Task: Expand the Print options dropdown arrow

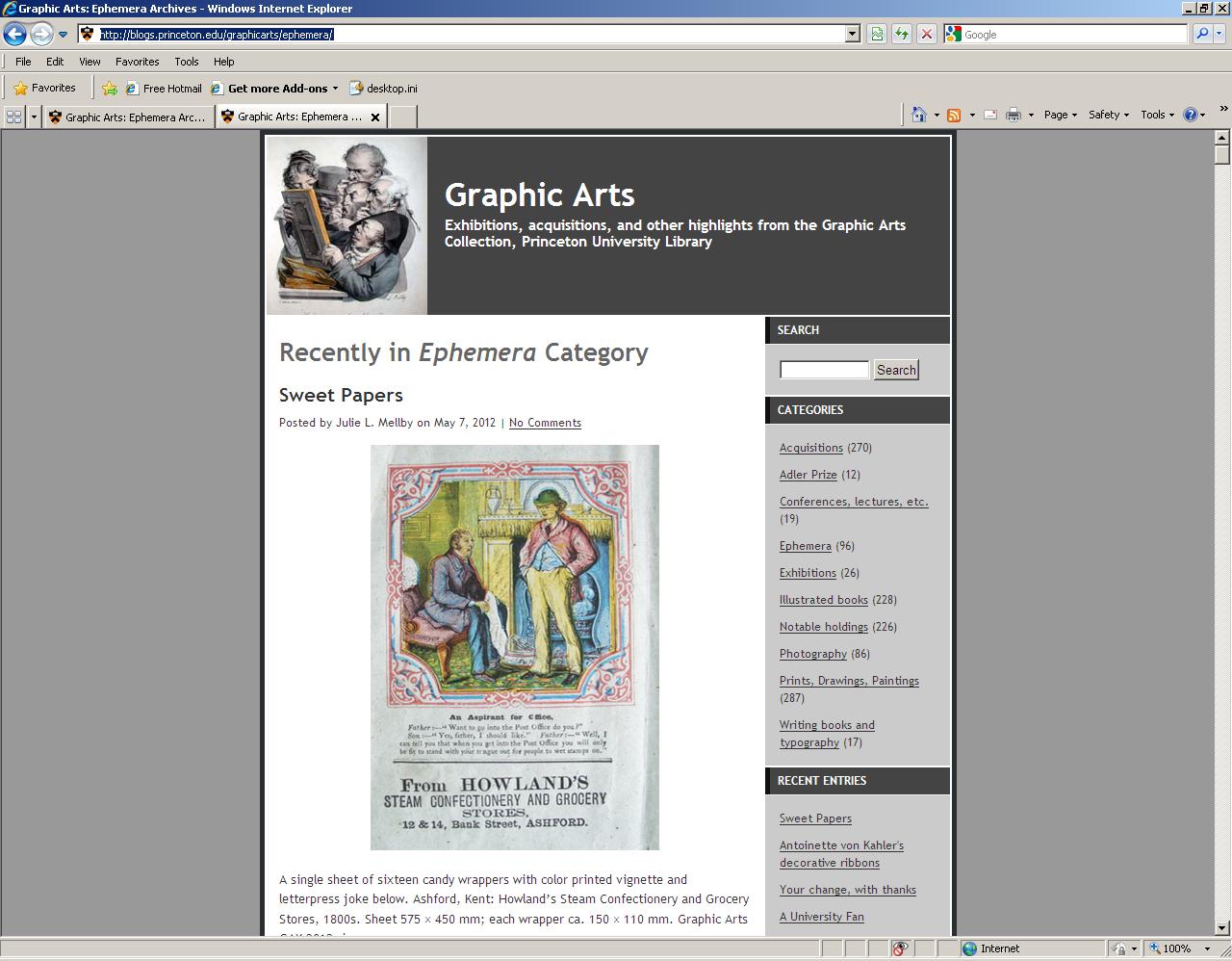Action: pyautogui.click(x=1031, y=115)
